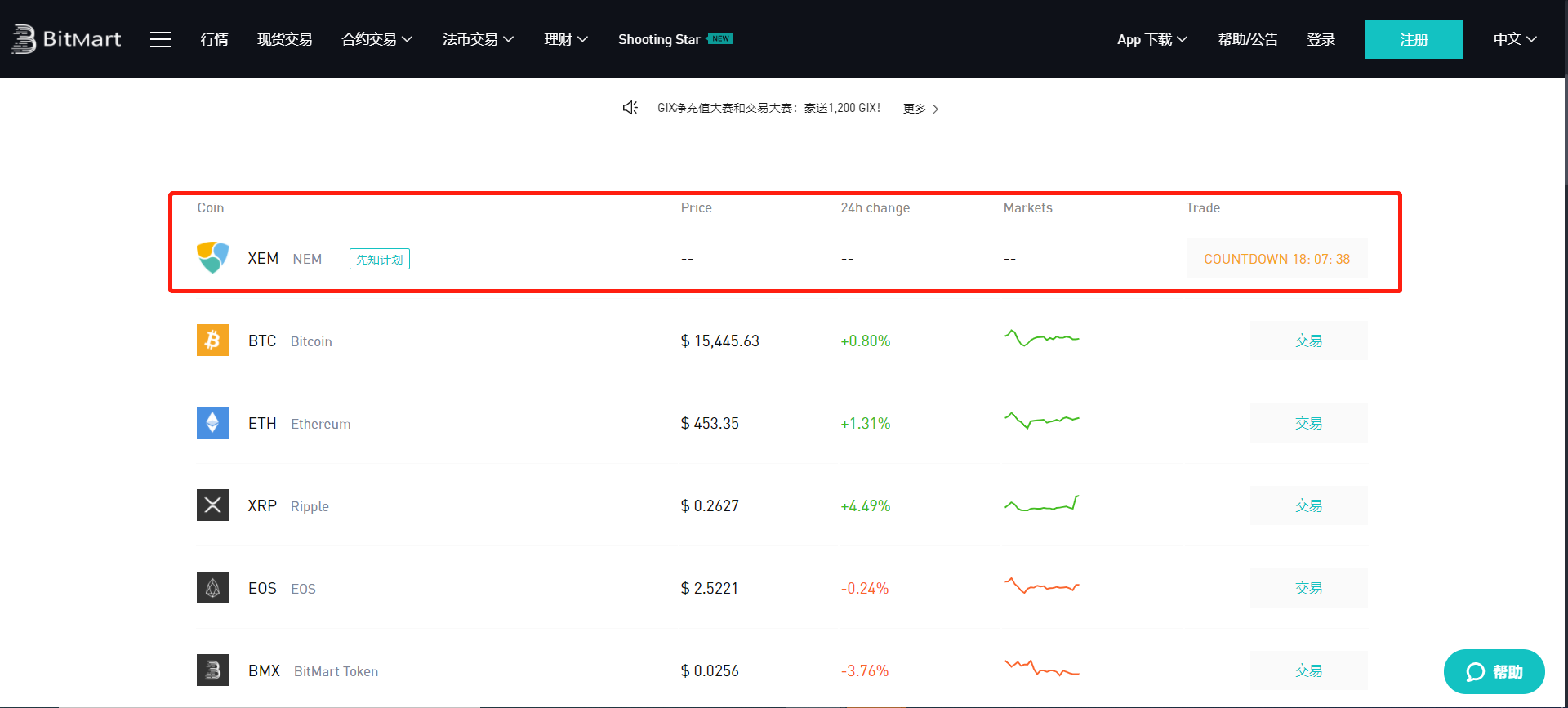Click the 24h change column header

pos(875,207)
